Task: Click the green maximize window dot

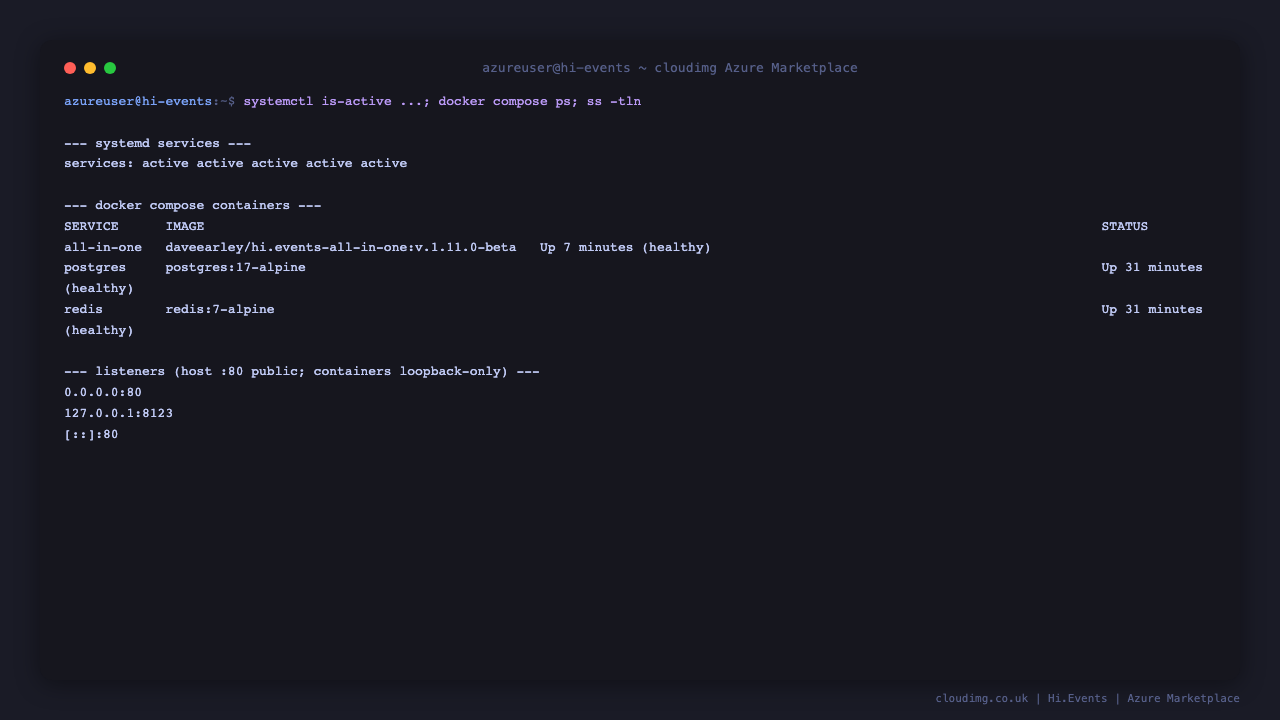Action: pyautogui.click(x=110, y=68)
